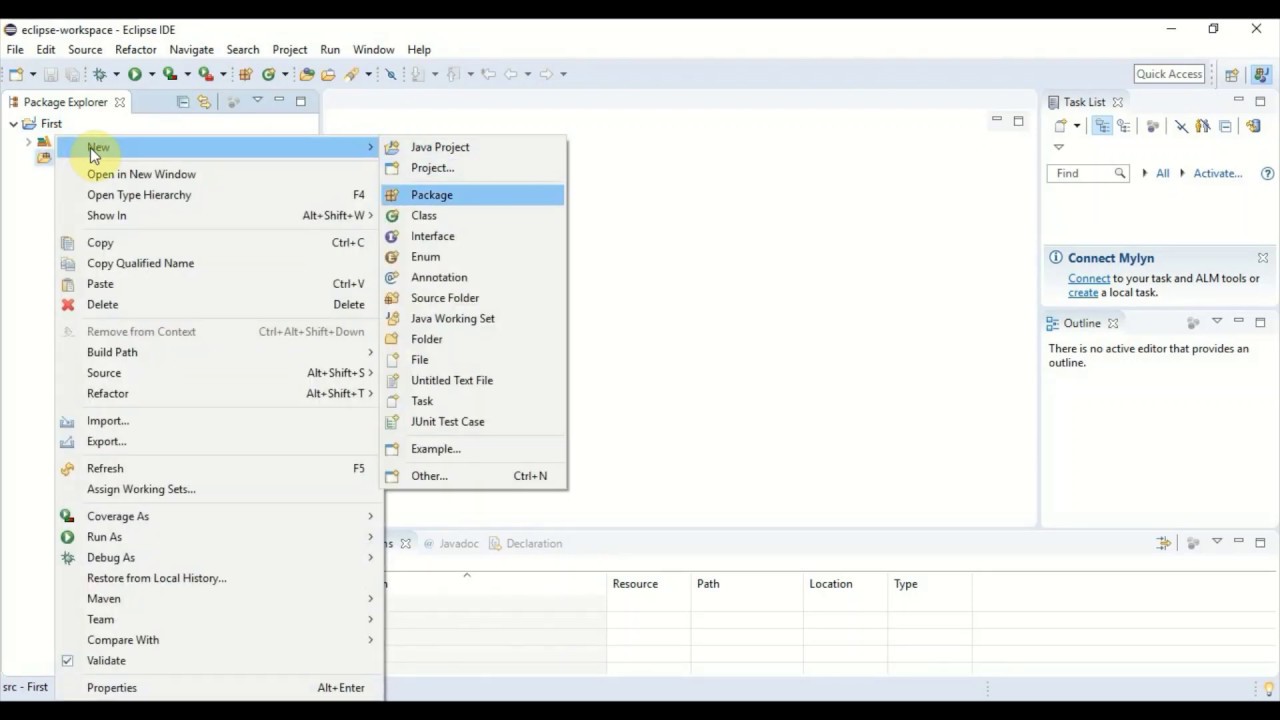Click the Collapse All icon in Package Explorer

point(183,102)
